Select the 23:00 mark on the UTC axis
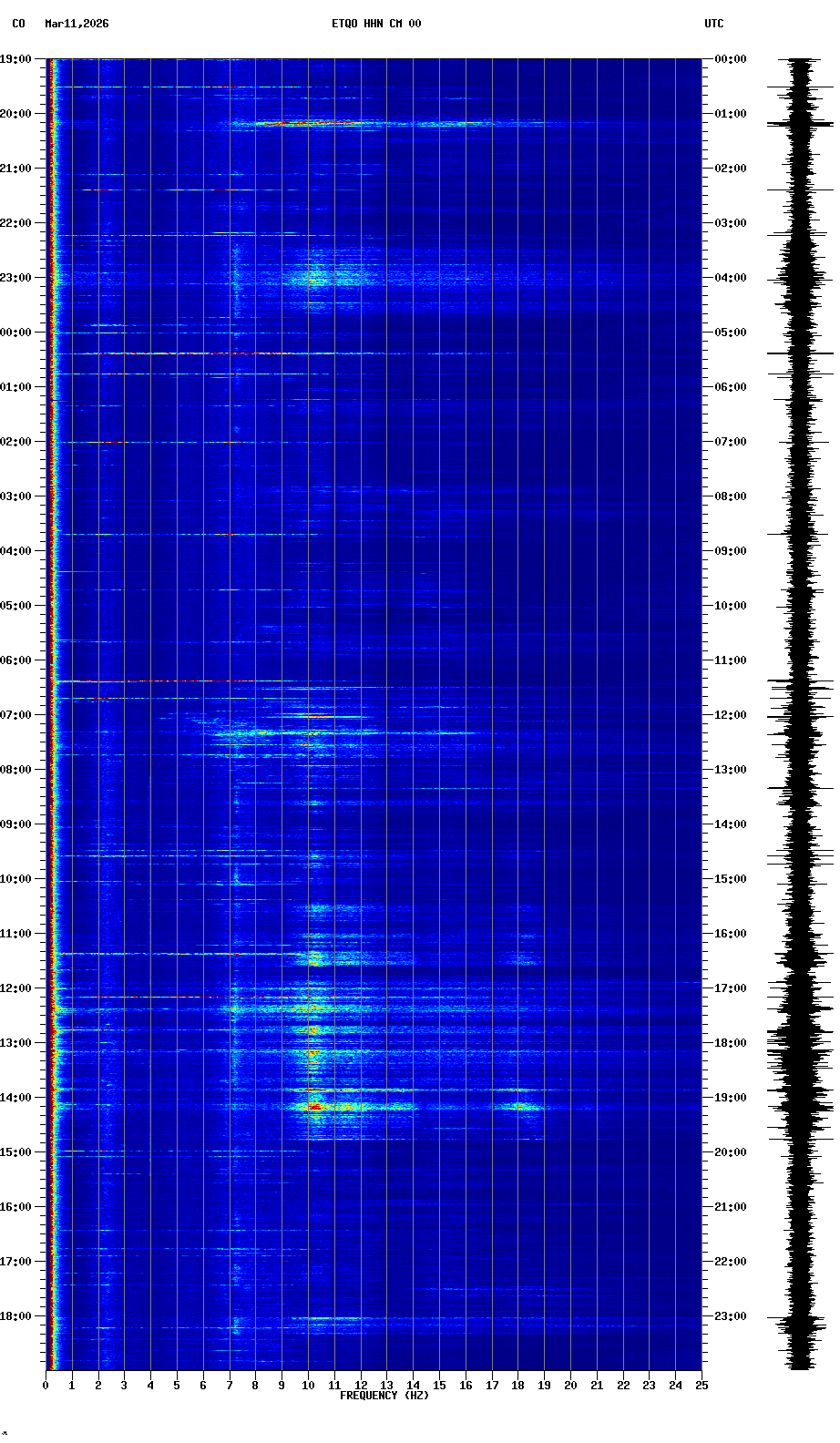This screenshot has height=1443, width=840. tap(730, 1316)
